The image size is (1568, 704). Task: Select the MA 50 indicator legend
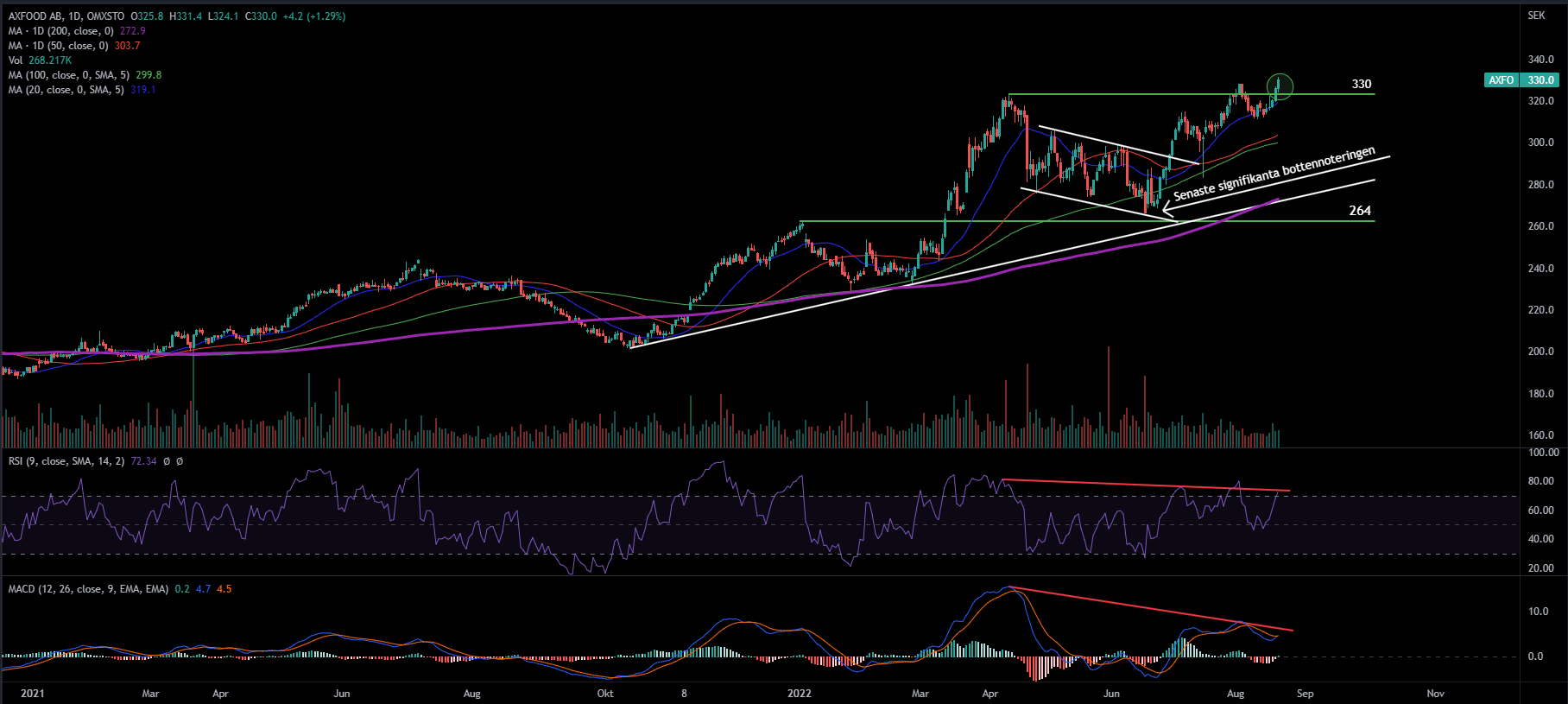click(x=58, y=46)
